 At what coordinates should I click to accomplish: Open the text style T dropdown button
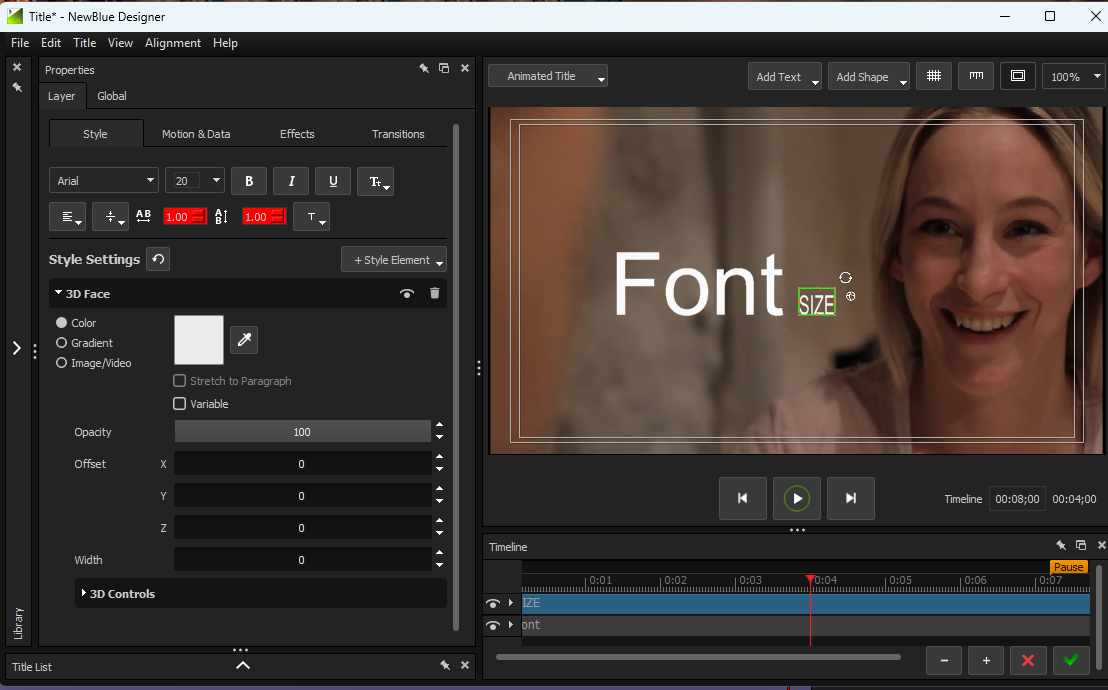312,217
